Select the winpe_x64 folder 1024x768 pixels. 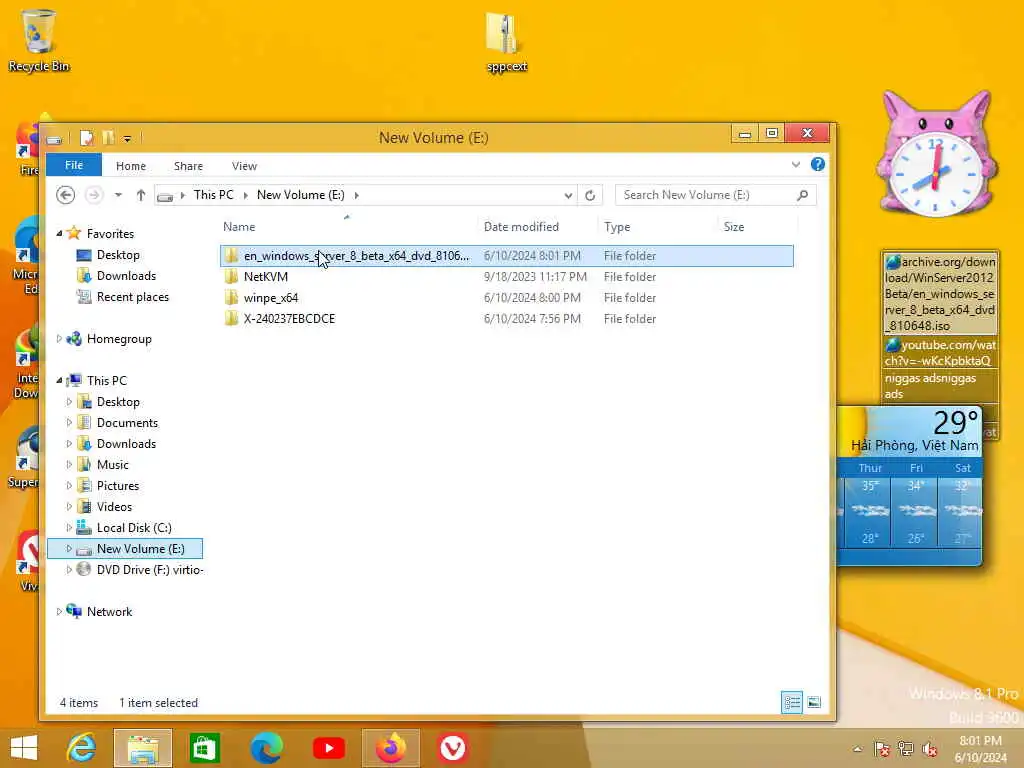click(507, 298)
